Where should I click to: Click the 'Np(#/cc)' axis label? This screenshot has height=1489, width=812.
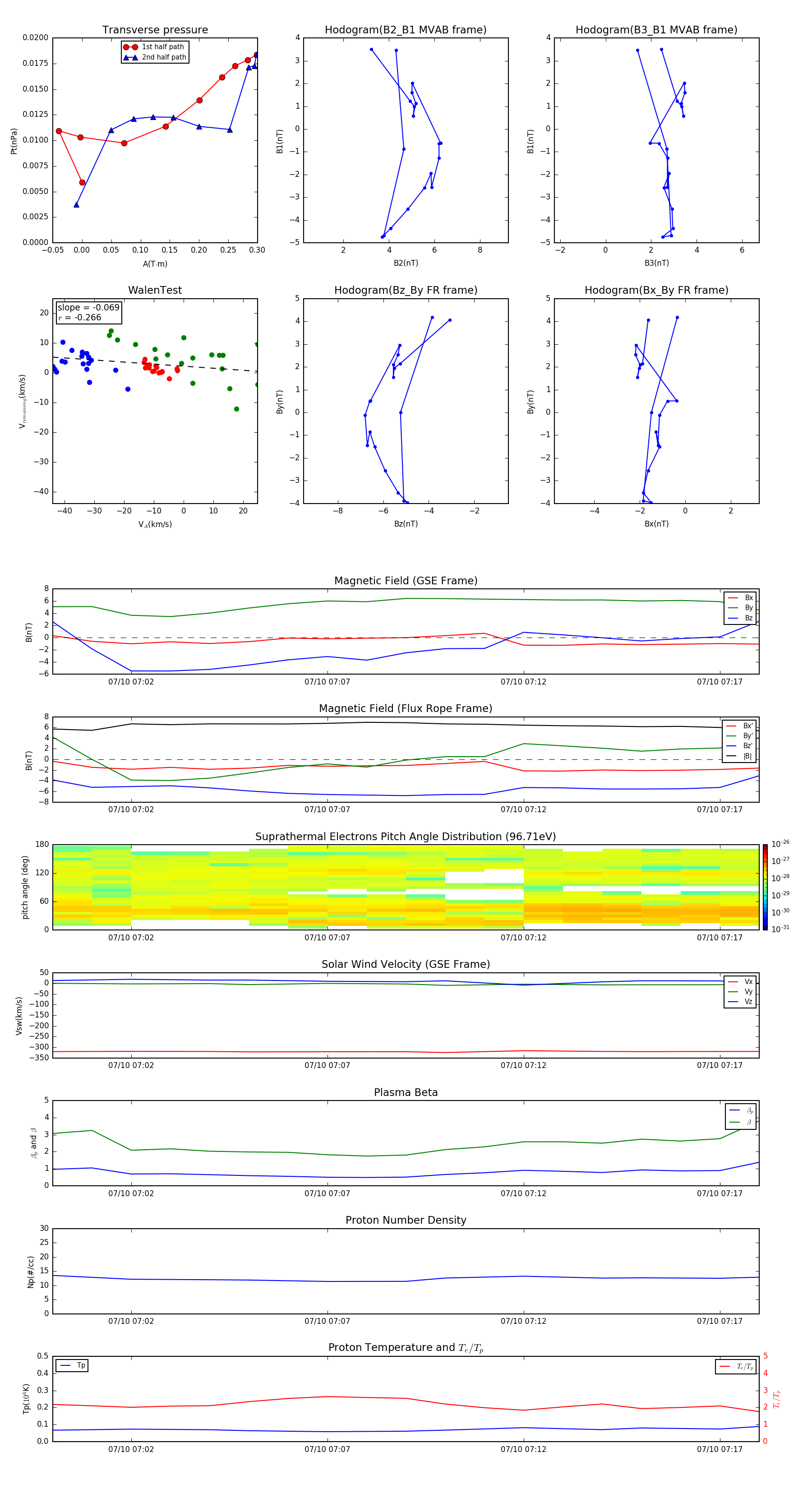click(x=31, y=1271)
